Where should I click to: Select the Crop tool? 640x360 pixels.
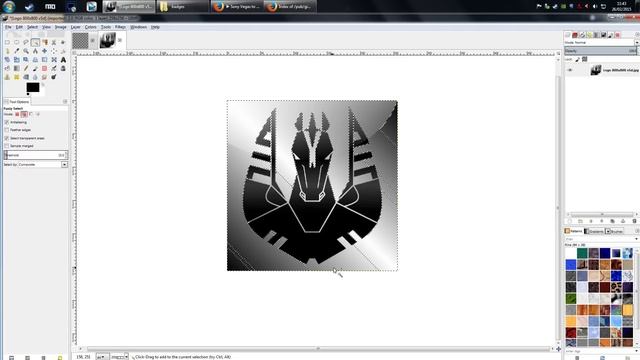point(63,51)
